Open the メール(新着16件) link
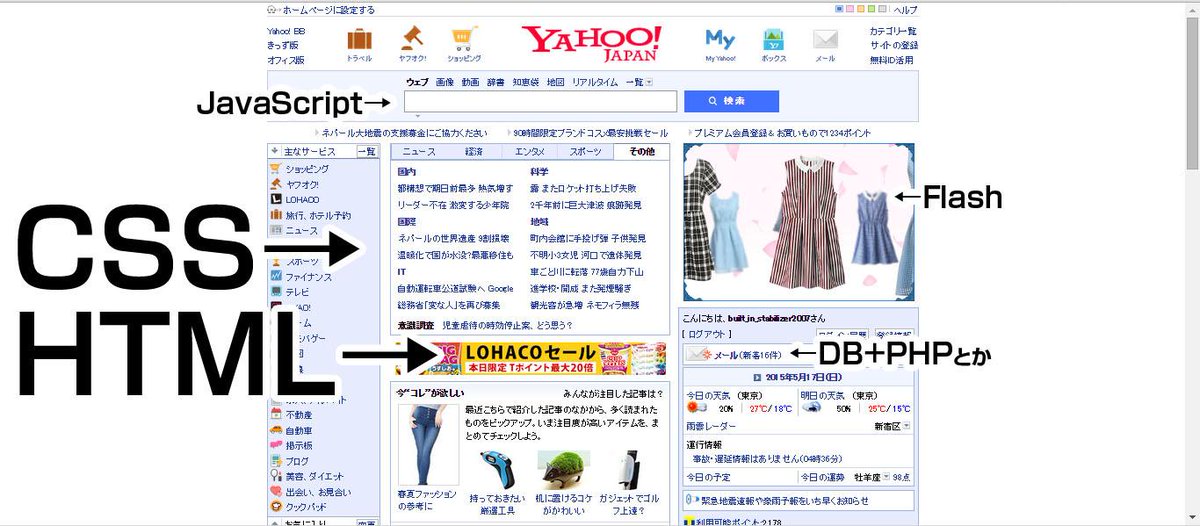1200x526 pixels. click(749, 354)
